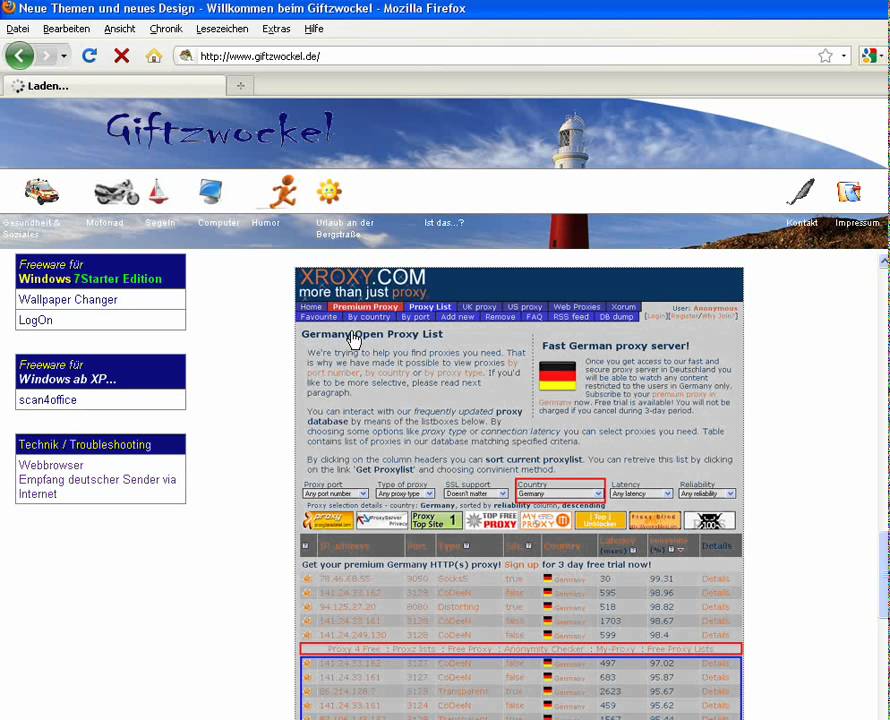Click the vertical scrollbar thumb
The width and height of the screenshot is (890, 720).
pyautogui.click(x=884, y=575)
